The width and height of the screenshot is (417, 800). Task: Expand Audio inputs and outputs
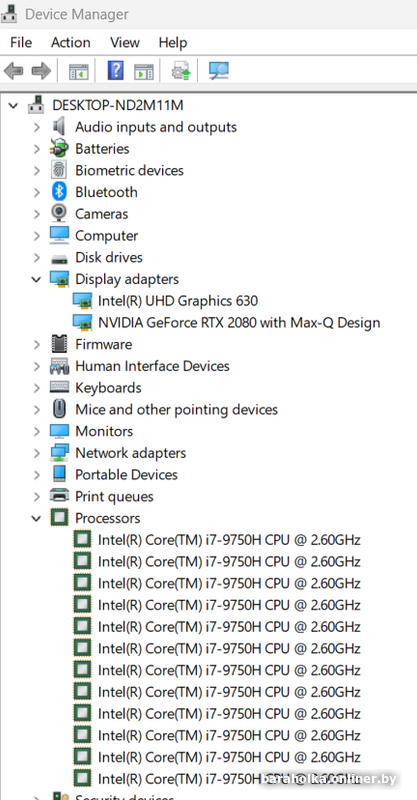36,127
